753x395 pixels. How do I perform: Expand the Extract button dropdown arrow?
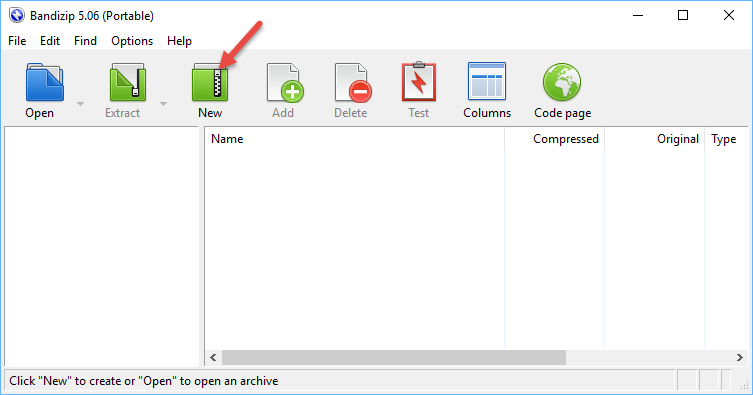click(x=163, y=104)
